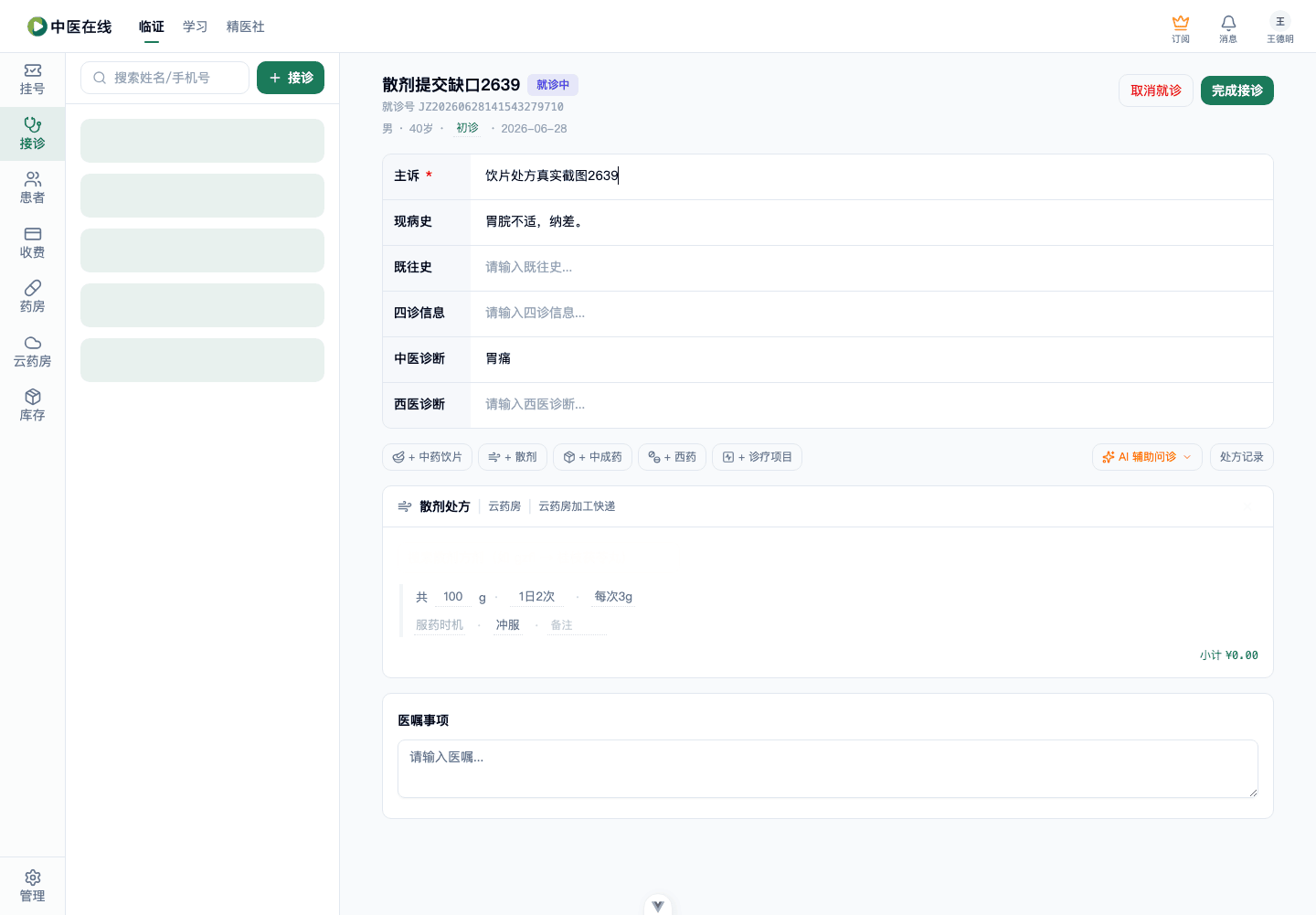Switch to the 学习 top tab
Screen dimensions: 1316x915
[196, 27]
